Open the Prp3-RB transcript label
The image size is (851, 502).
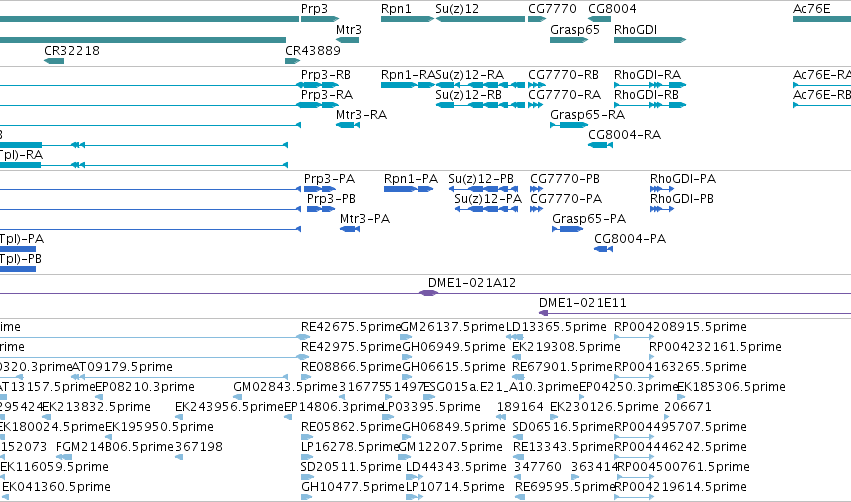pyautogui.click(x=326, y=75)
